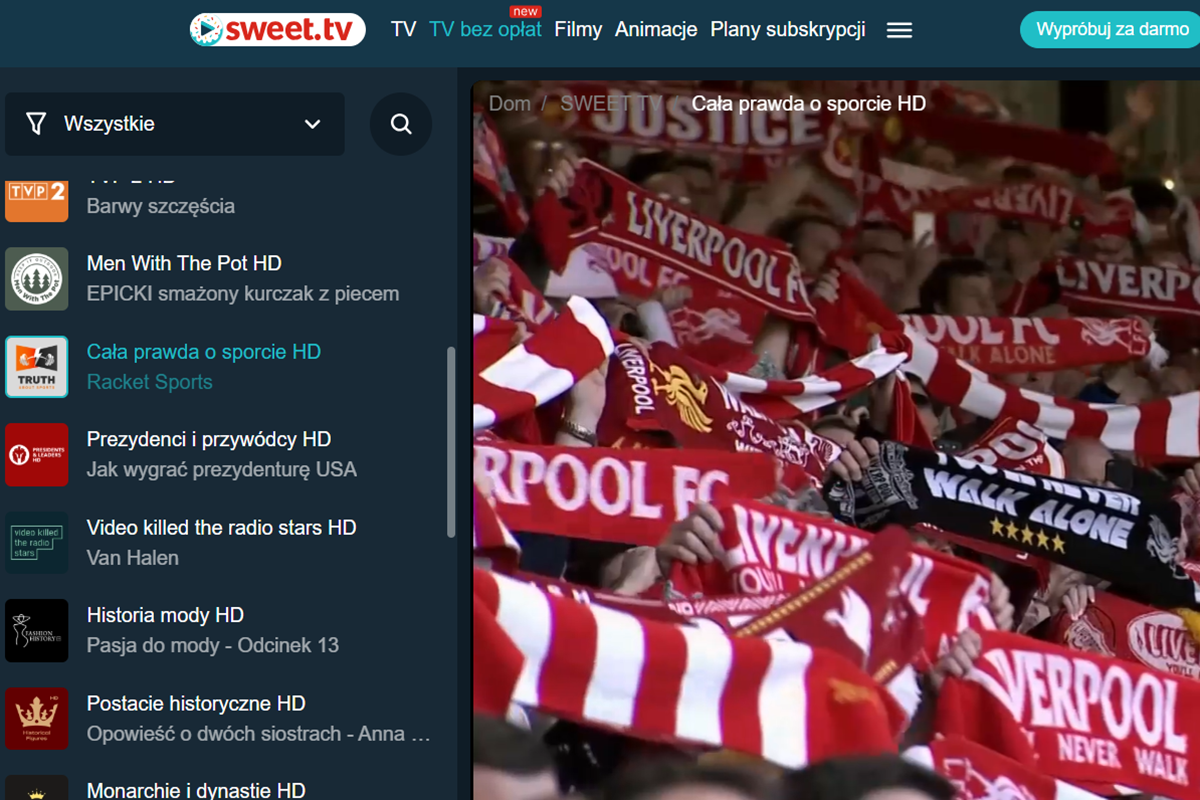Click the search magnifier icon
Viewport: 1200px width, 800px height.
pyautogui.click(x=401, y=124)
